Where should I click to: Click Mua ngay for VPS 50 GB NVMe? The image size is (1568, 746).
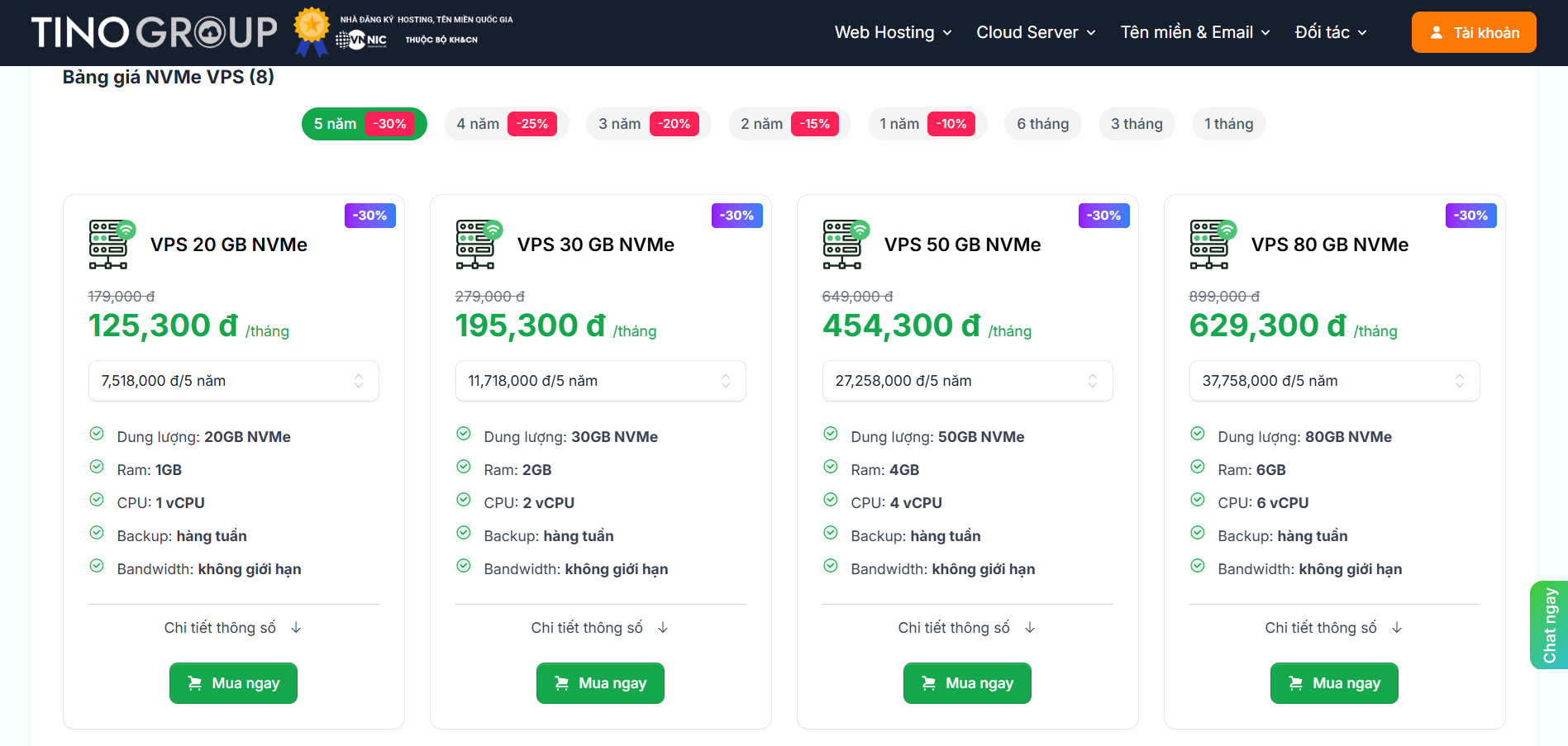[x=967, y=683]
